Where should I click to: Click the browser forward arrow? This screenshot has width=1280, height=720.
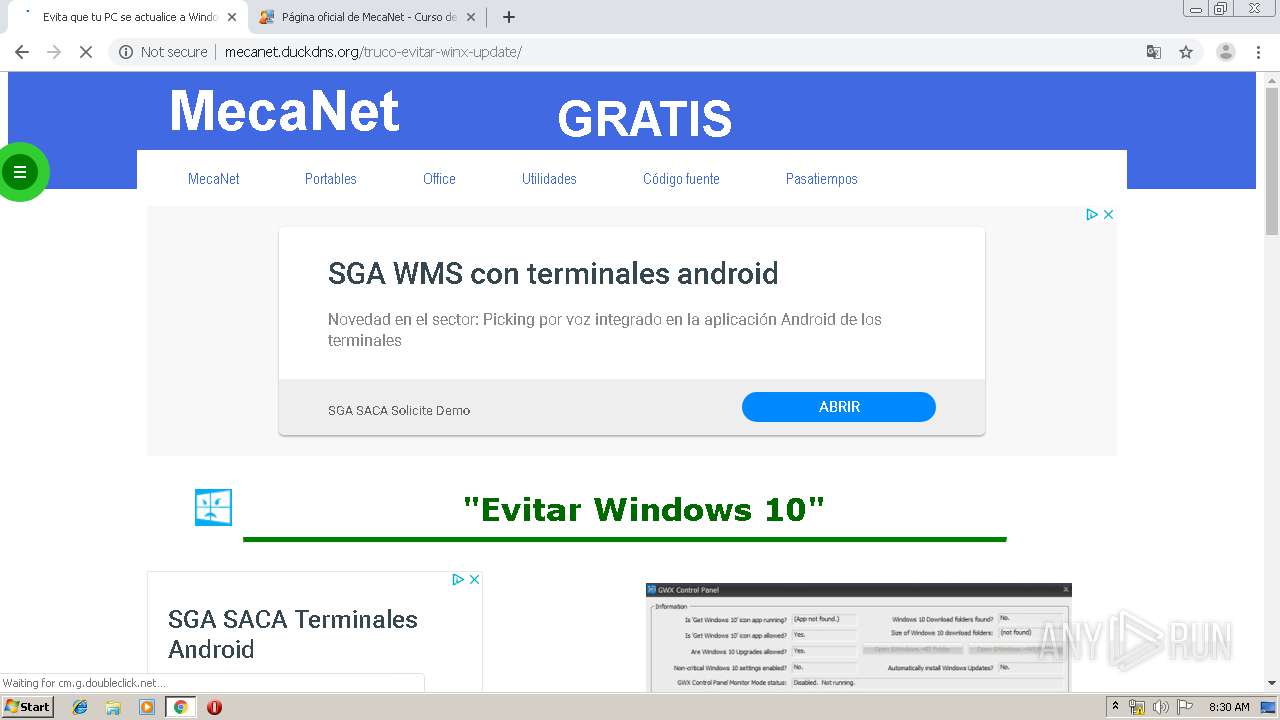[x=54, y=52]
